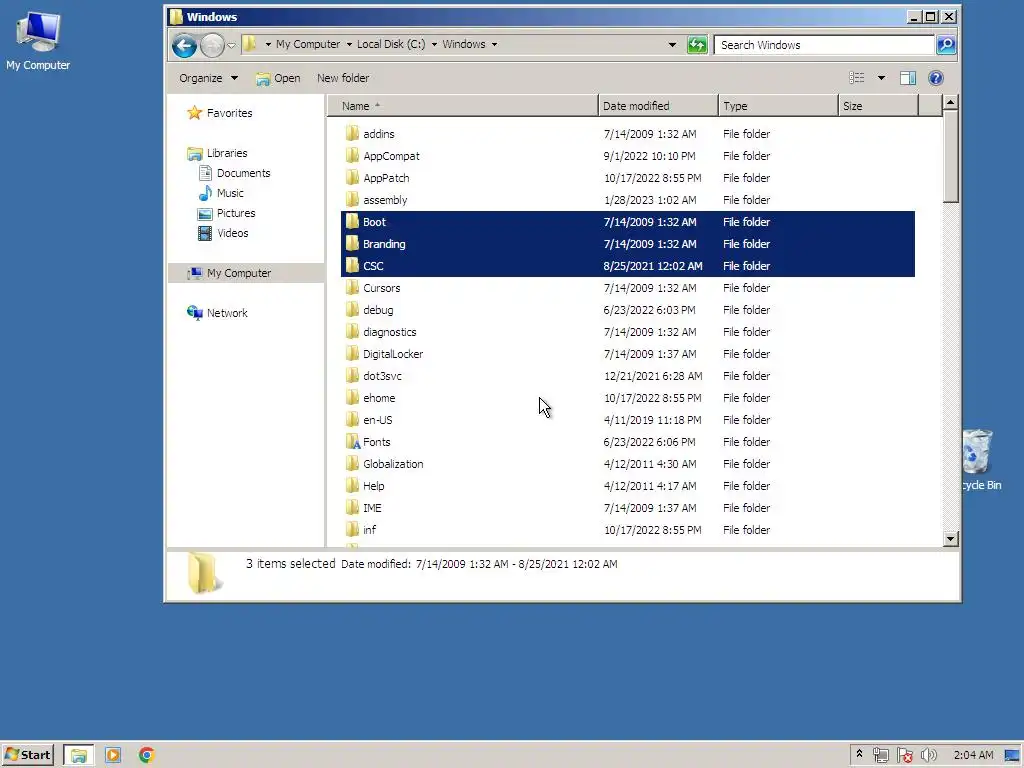The height and width of the screenshot is (768, 1024).
Task: Go back with the Back arrow button
Action: point(184,45)
